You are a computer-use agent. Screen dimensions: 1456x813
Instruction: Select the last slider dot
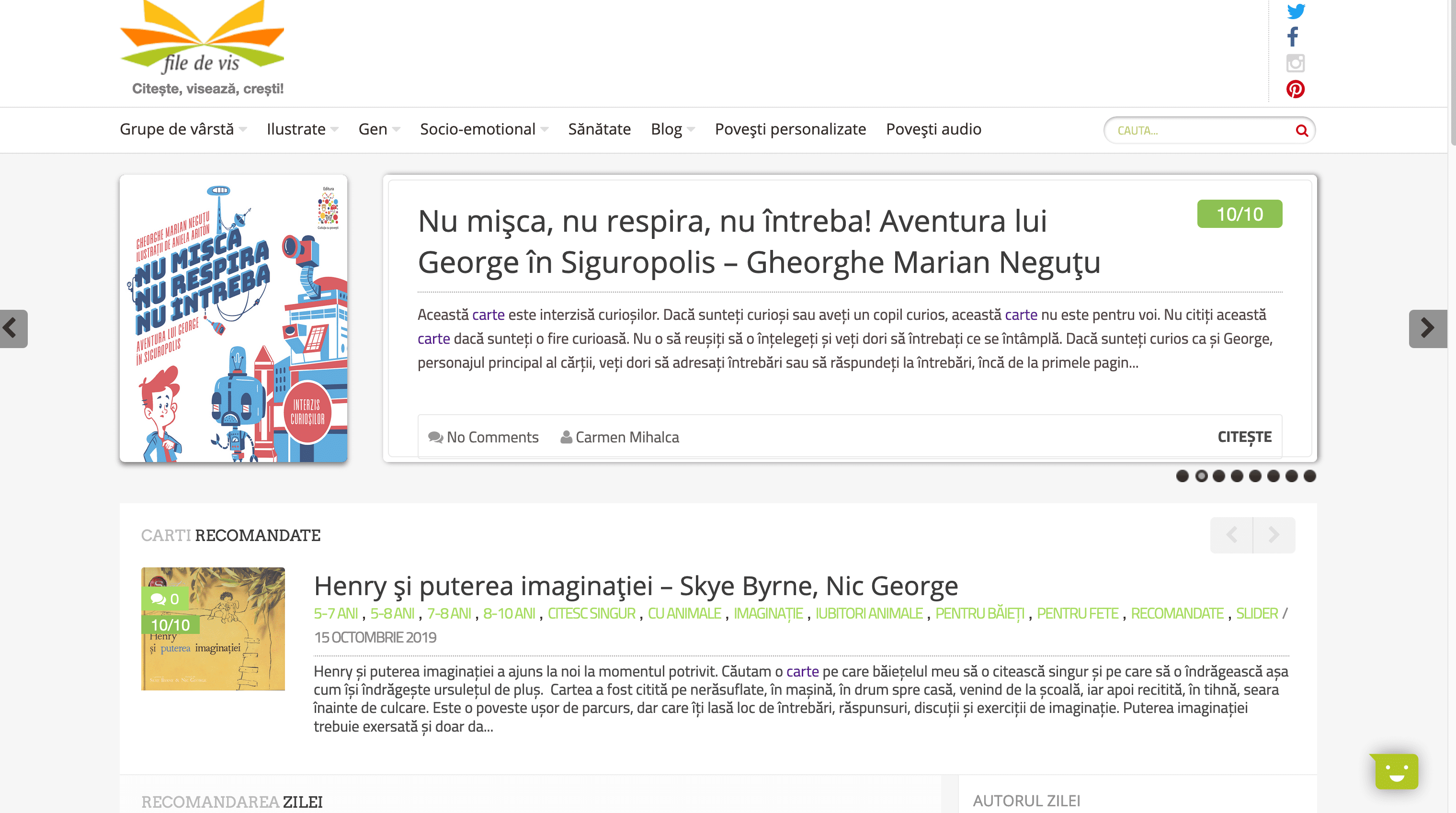[1309, 476]
